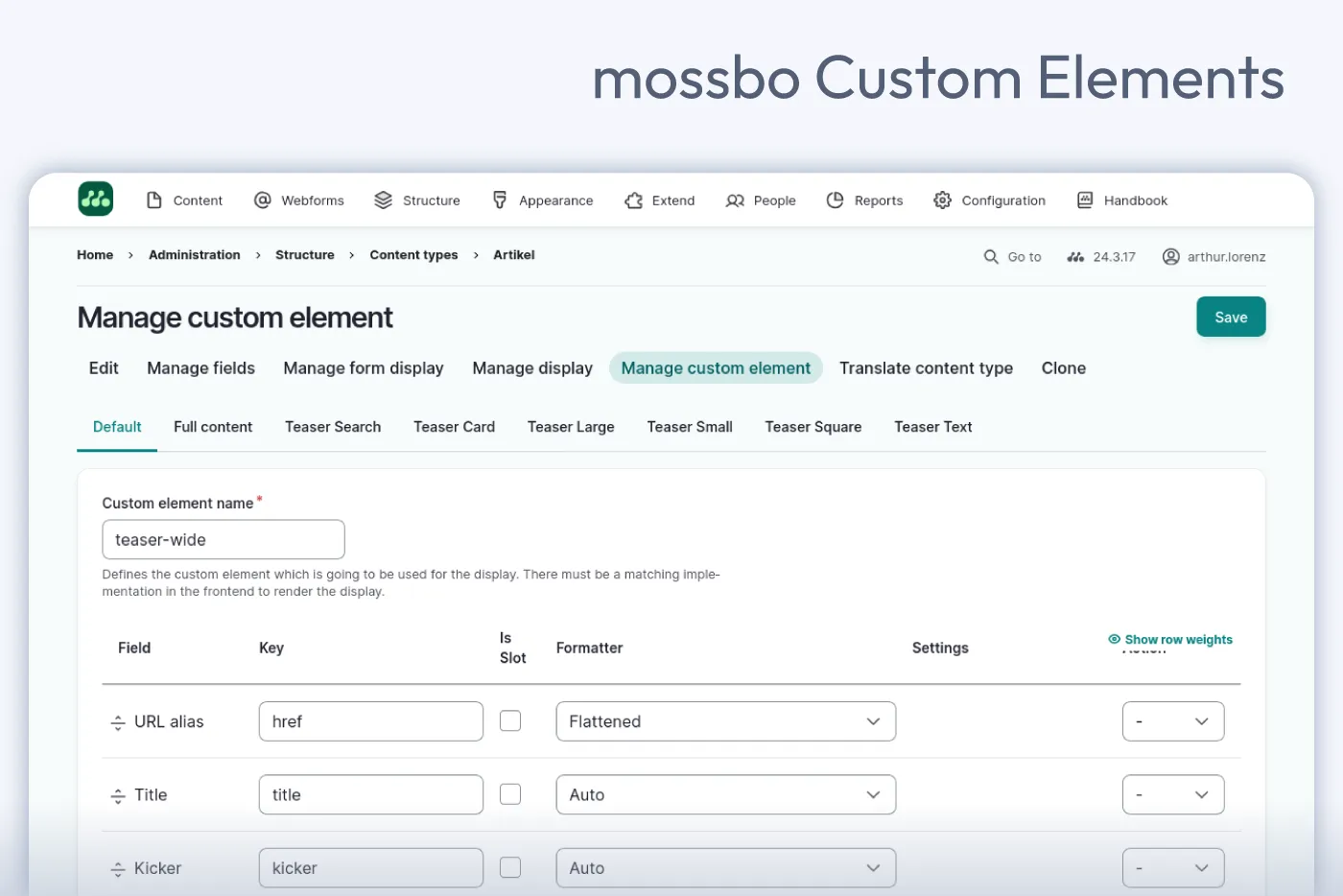The height and width of the screenshot is (896, 1343).
Task: Open the action dropdown in URL alias row
Action: [x=1173, y=721]
